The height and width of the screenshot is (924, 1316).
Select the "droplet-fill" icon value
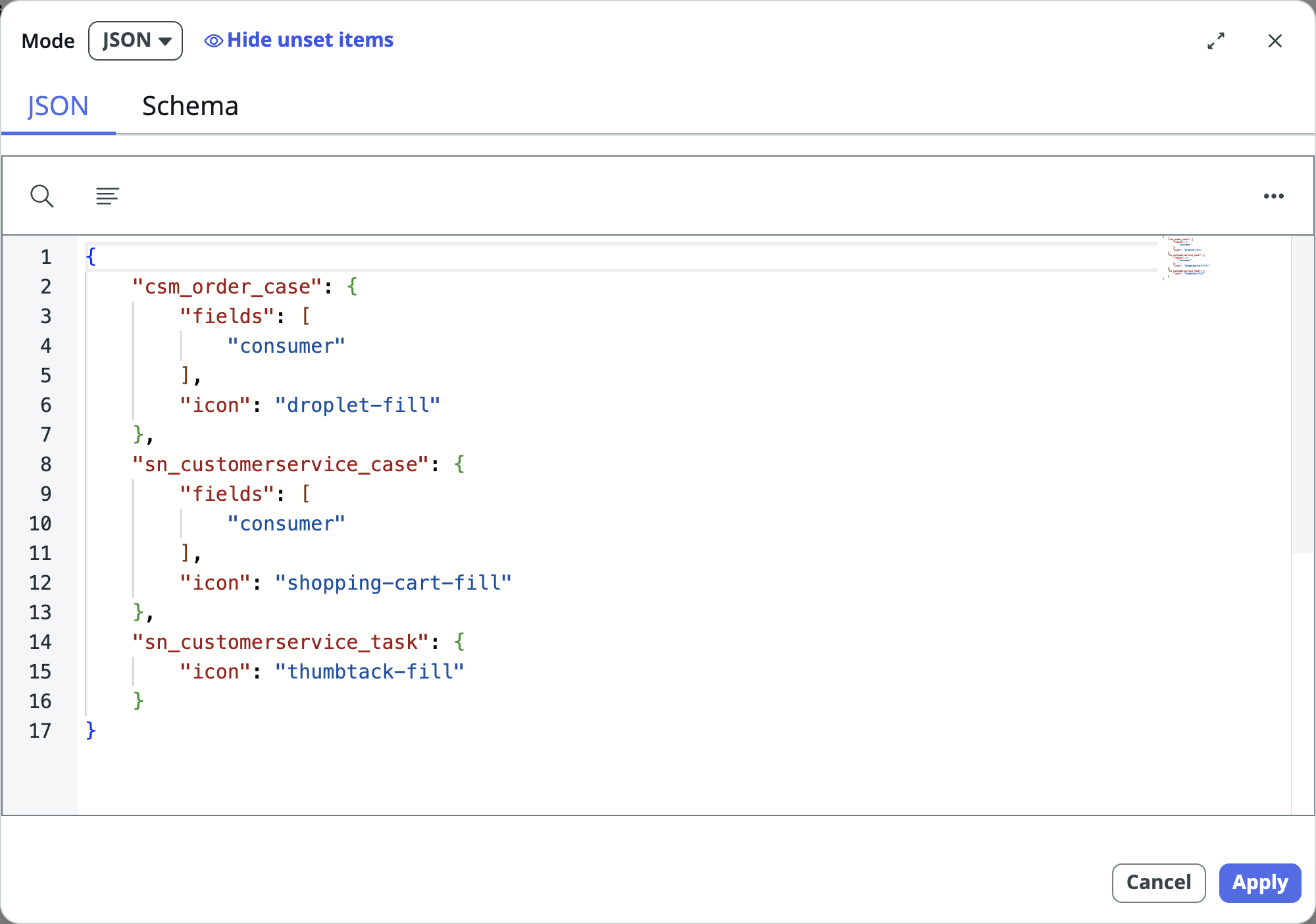coord(358,405)
